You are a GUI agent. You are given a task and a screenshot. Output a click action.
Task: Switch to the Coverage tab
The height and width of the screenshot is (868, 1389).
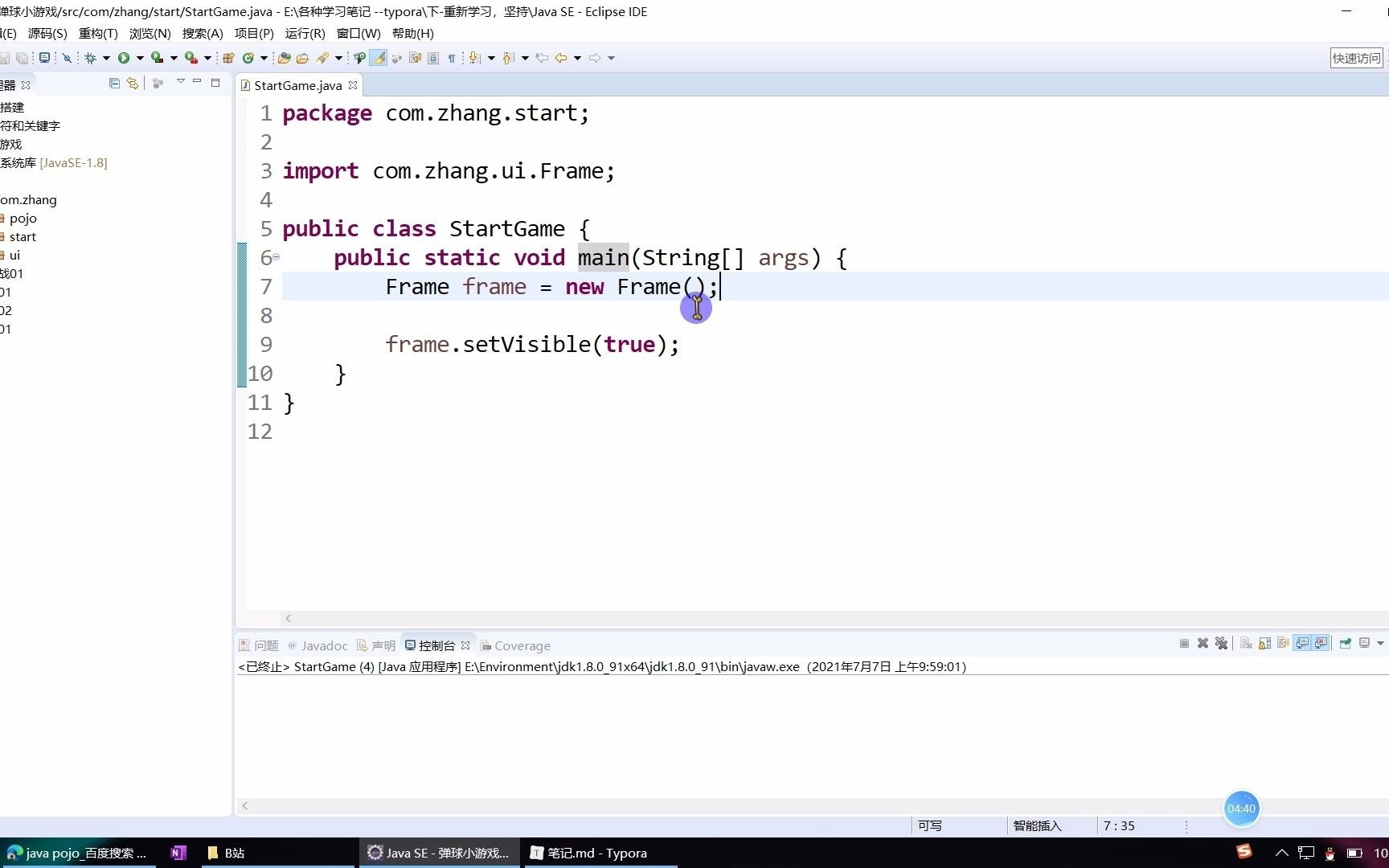(x=515, y=645)
